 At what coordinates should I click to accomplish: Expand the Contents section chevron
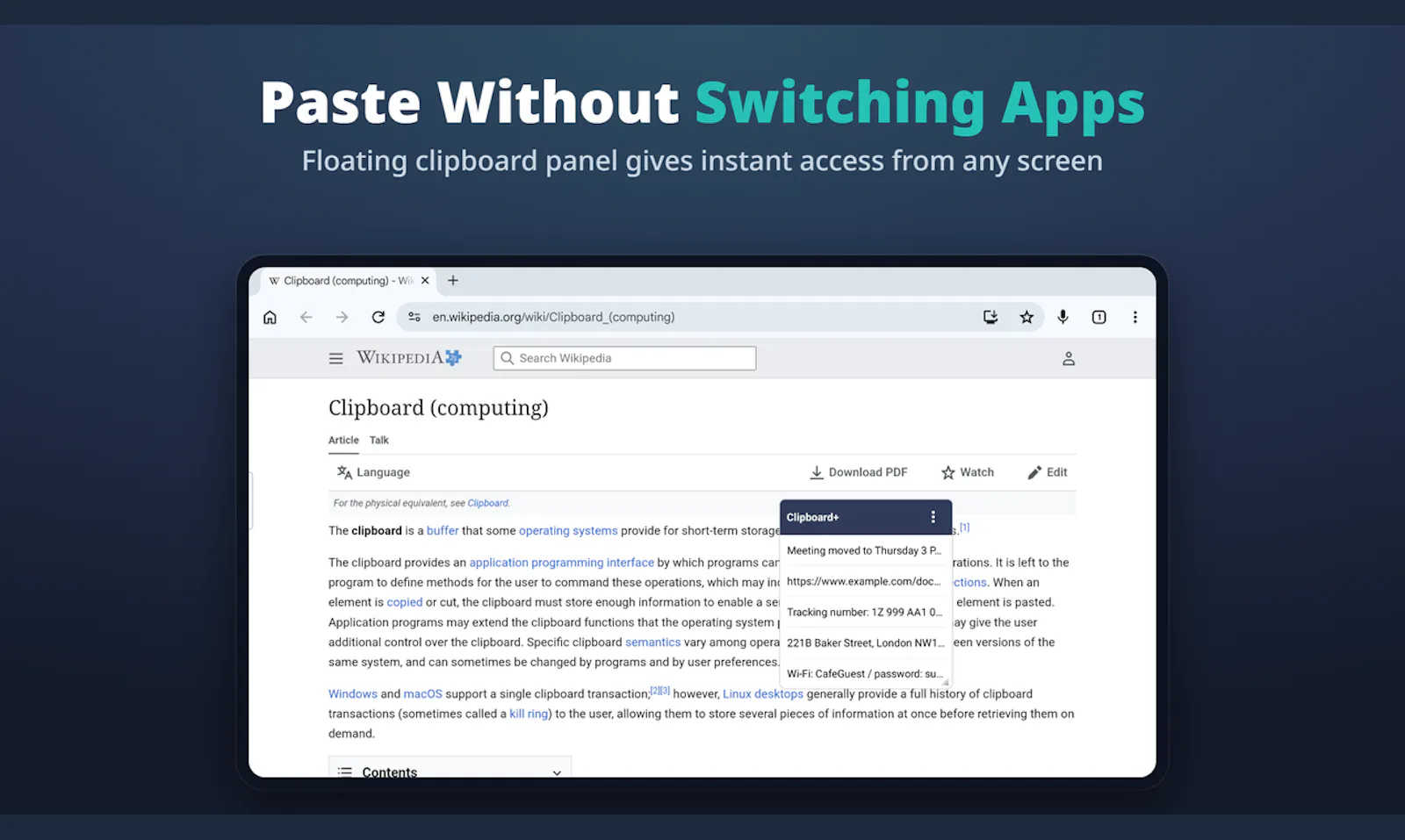tap(557, 772)
